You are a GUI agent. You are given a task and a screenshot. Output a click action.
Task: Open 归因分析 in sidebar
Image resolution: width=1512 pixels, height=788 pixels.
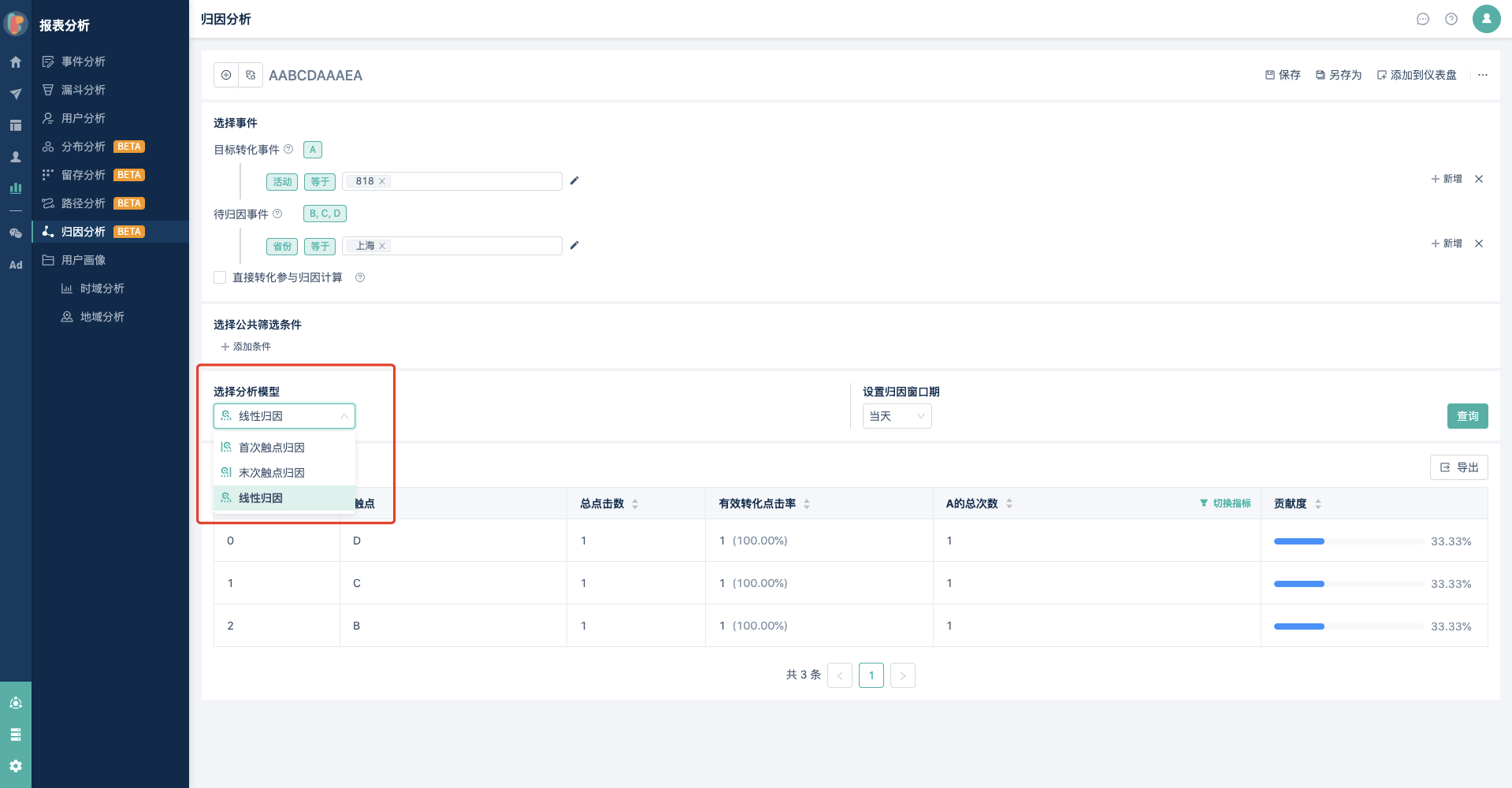110,232
